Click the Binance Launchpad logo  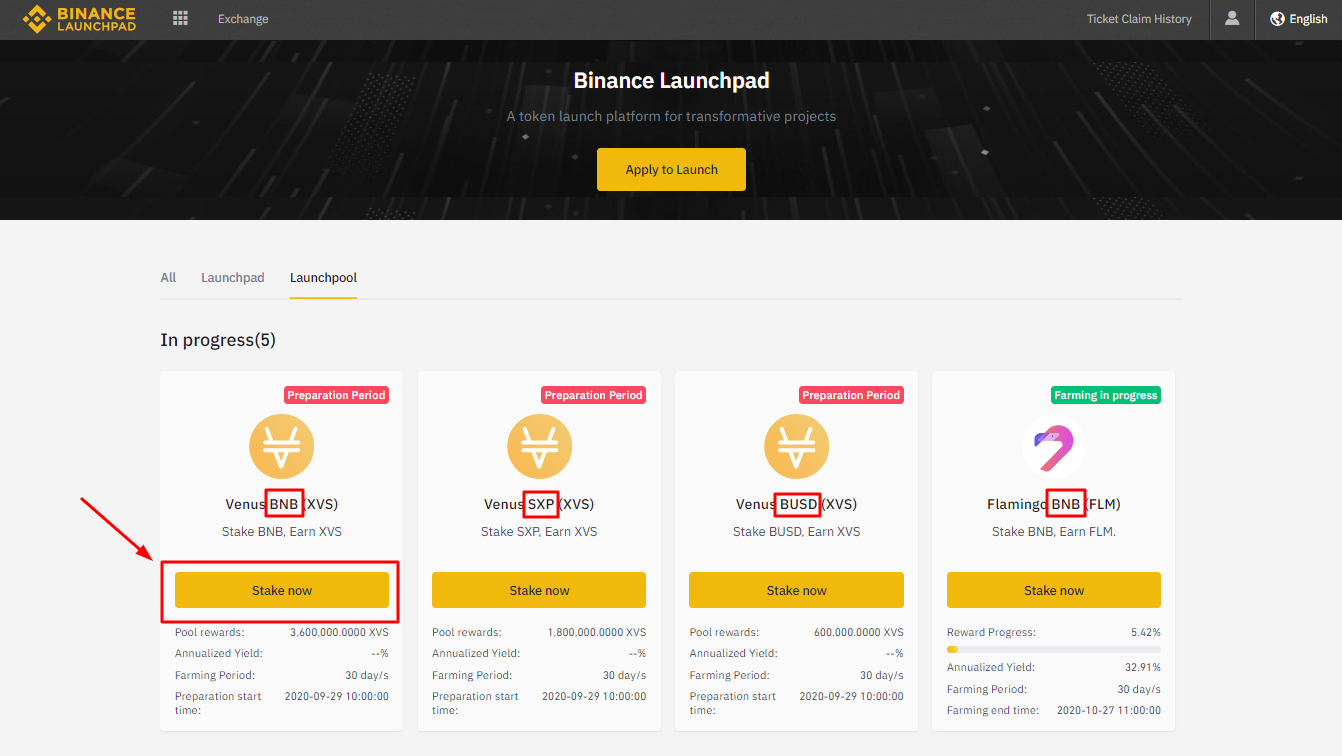point(79,19)
